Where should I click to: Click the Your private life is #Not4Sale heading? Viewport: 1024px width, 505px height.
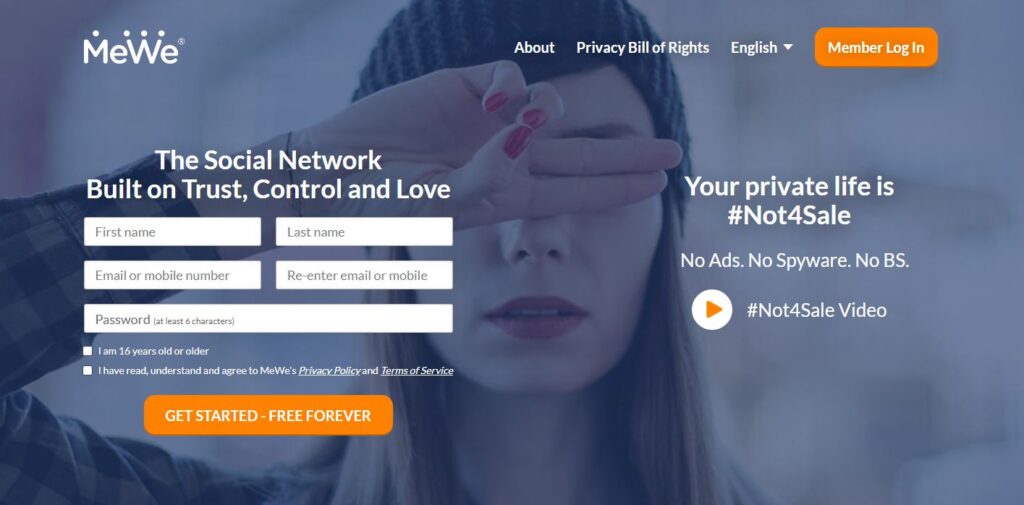coord(789,201)
